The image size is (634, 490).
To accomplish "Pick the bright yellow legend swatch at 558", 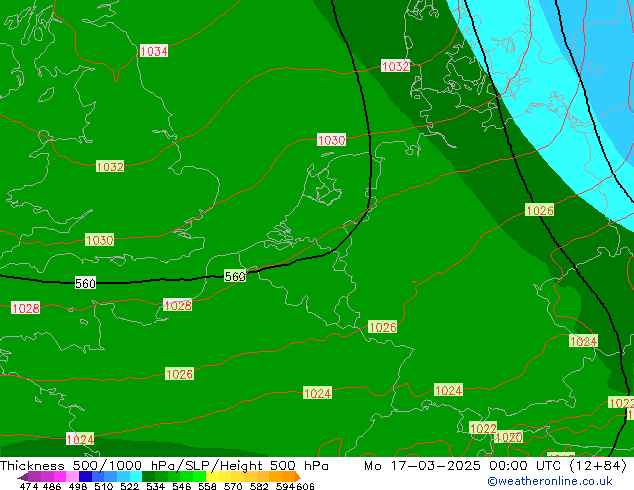I will (212, 476).
